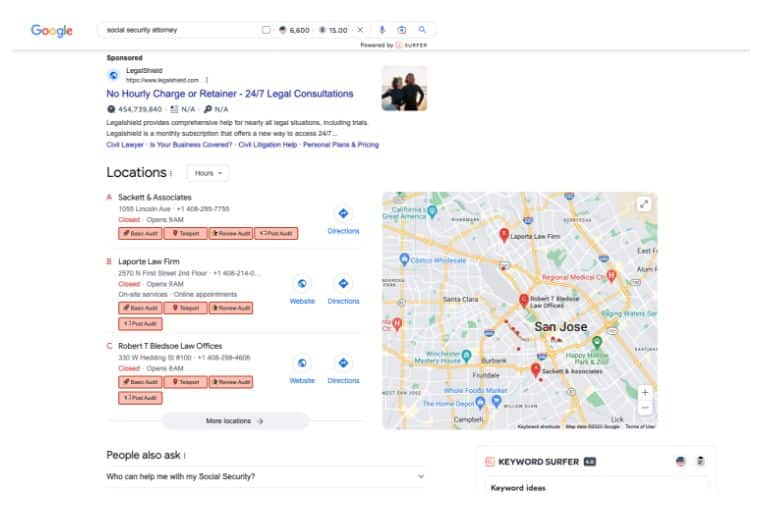Image resolution: width=760 pixels, height=520 pixels.
Task: Expand the Hours filter dropdown
Action: click(208, 173)
